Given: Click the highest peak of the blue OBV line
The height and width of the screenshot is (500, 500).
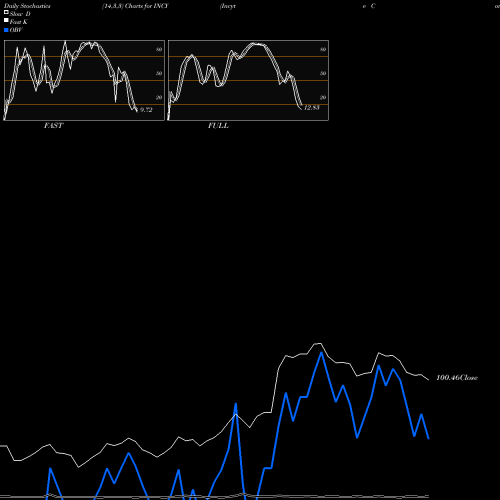Looking at the screenshot, I should (x=321, y=352).
